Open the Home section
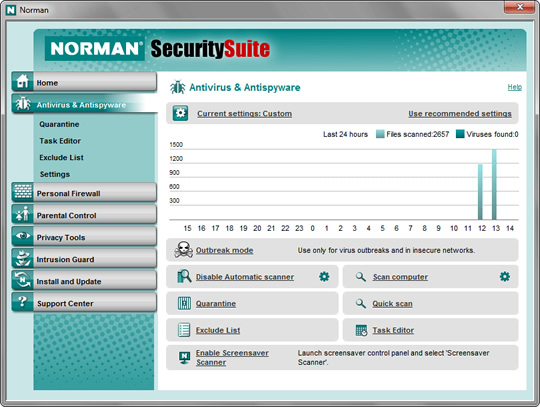The width and height of the screenshot is (540, 407). click(x=84, y=82)
